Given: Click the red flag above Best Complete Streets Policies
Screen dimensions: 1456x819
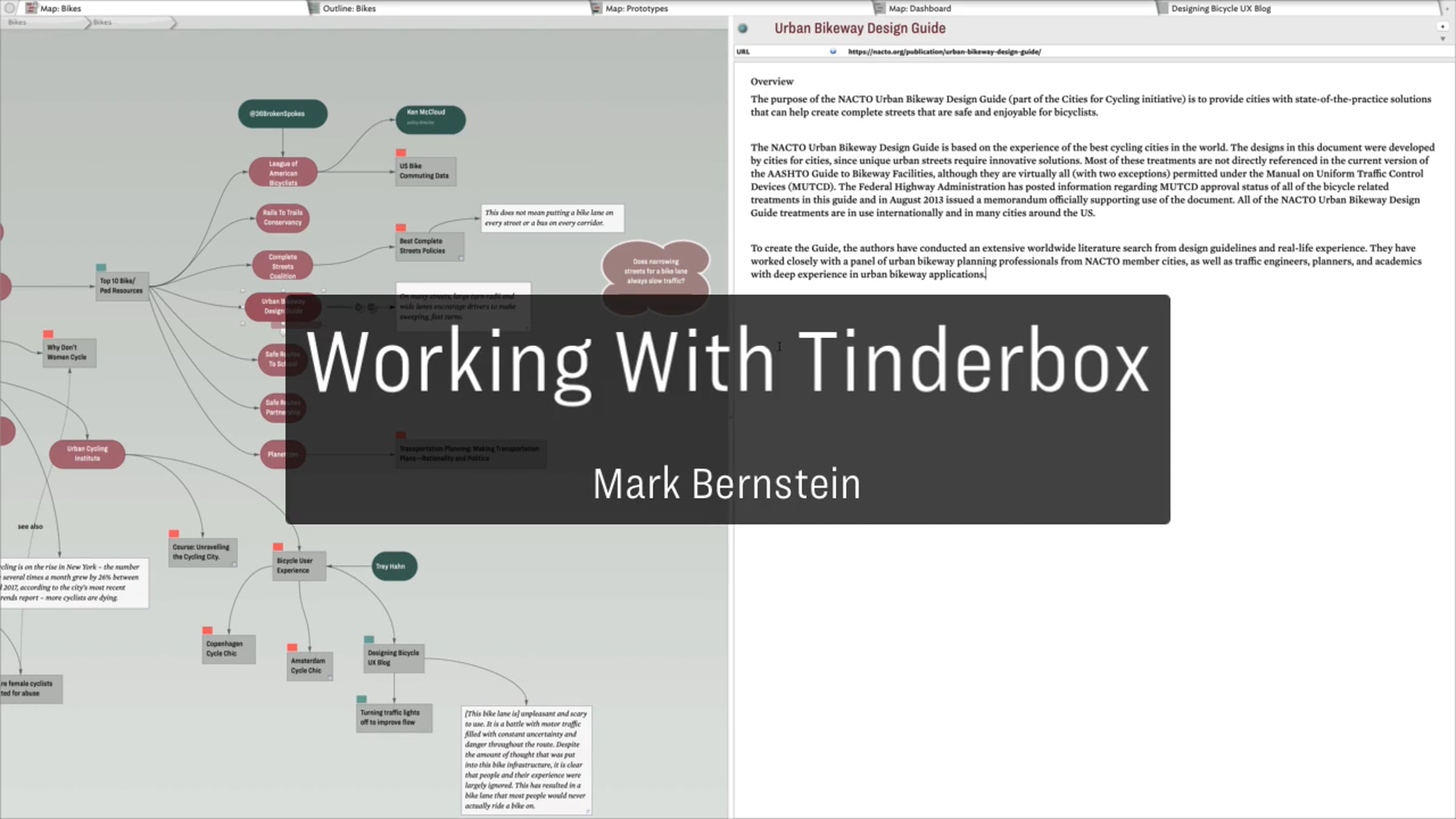Looking at the screenshot, I should pos(401,228).
